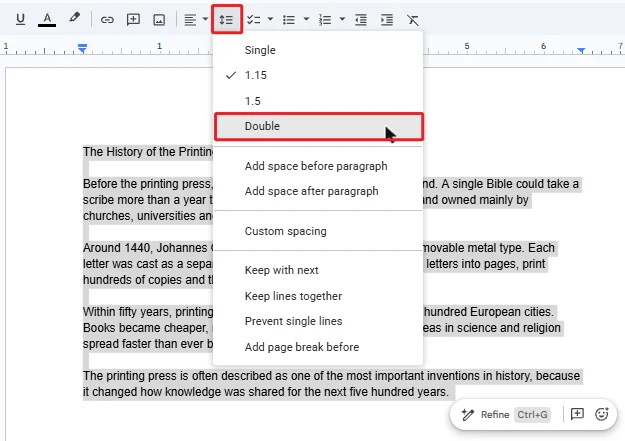625x441 pixels.
Task: Open the text color picker
Action: tap(47, 20)
